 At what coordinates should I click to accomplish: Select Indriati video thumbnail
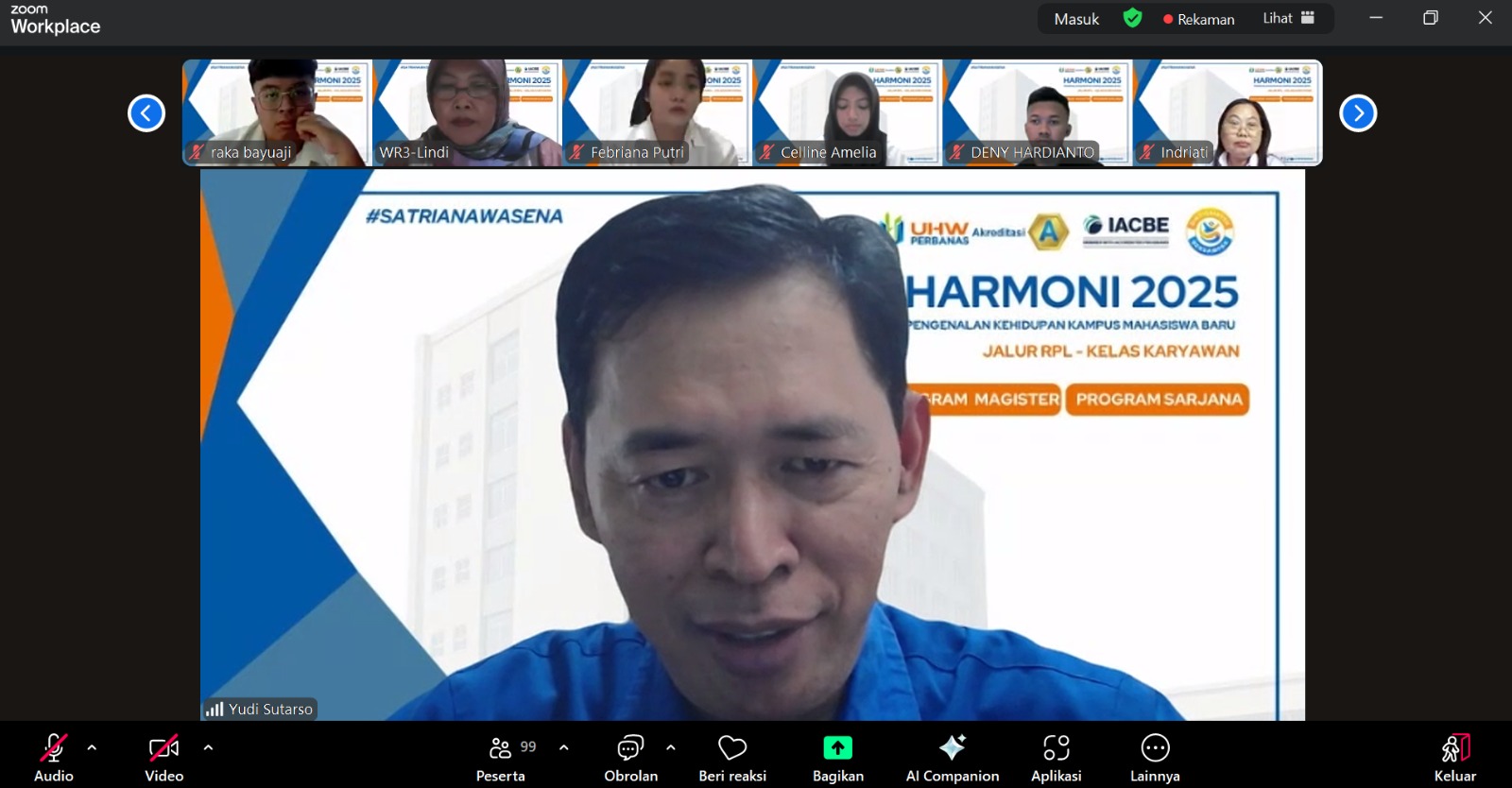[x=1227, y=112]
